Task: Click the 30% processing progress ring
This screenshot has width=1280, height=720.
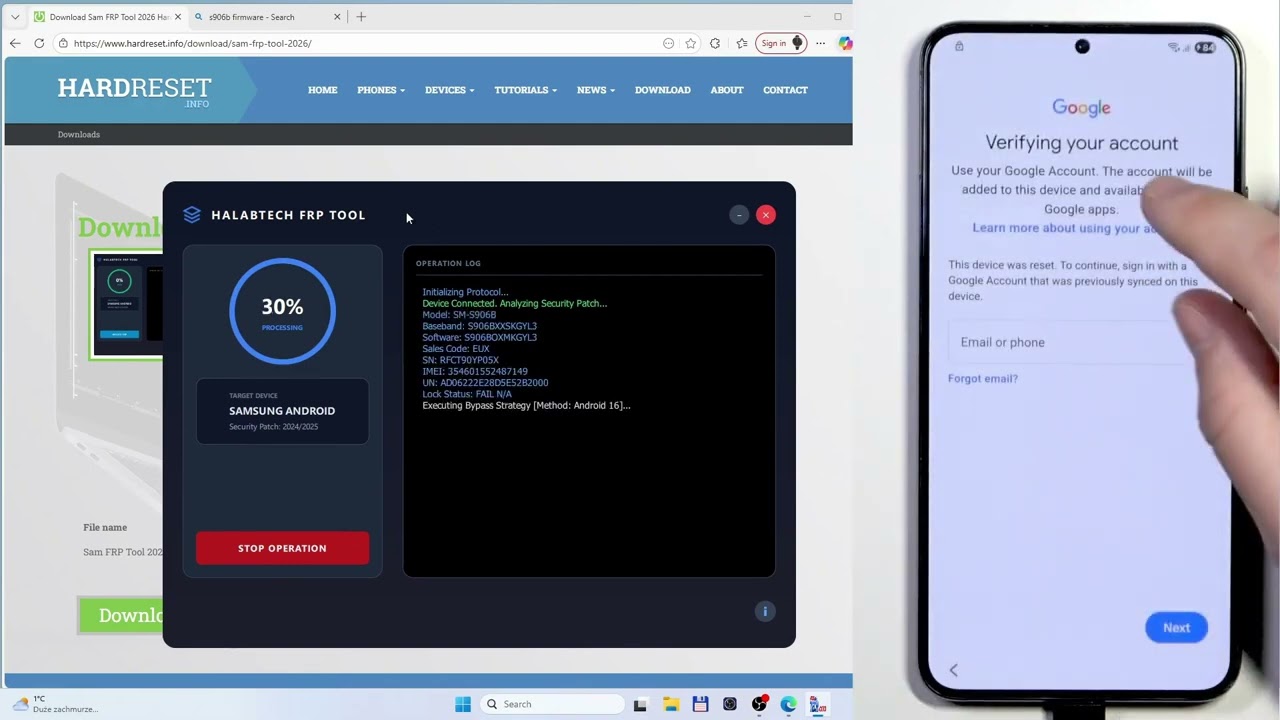Action: click(x=282, y=311)
